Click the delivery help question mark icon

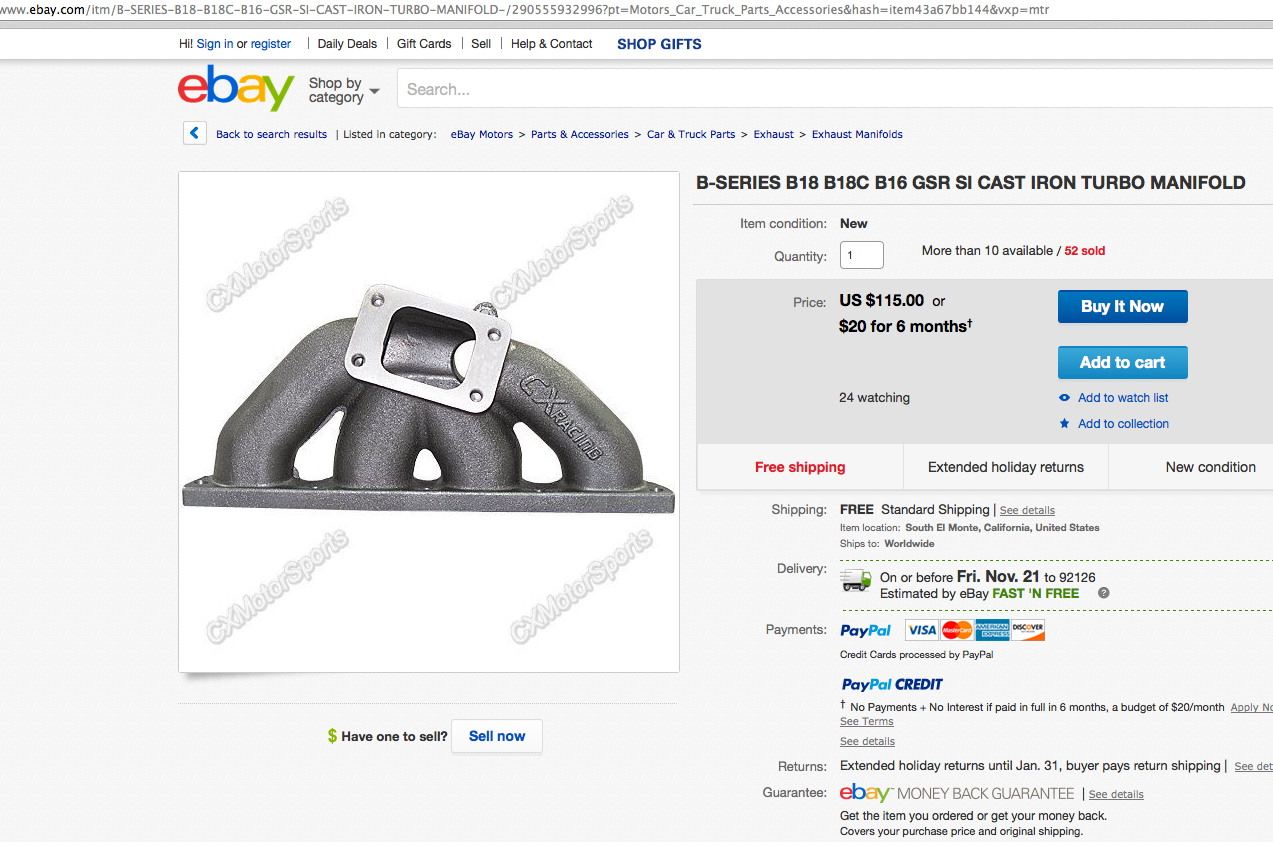[x=1104, y=593]
